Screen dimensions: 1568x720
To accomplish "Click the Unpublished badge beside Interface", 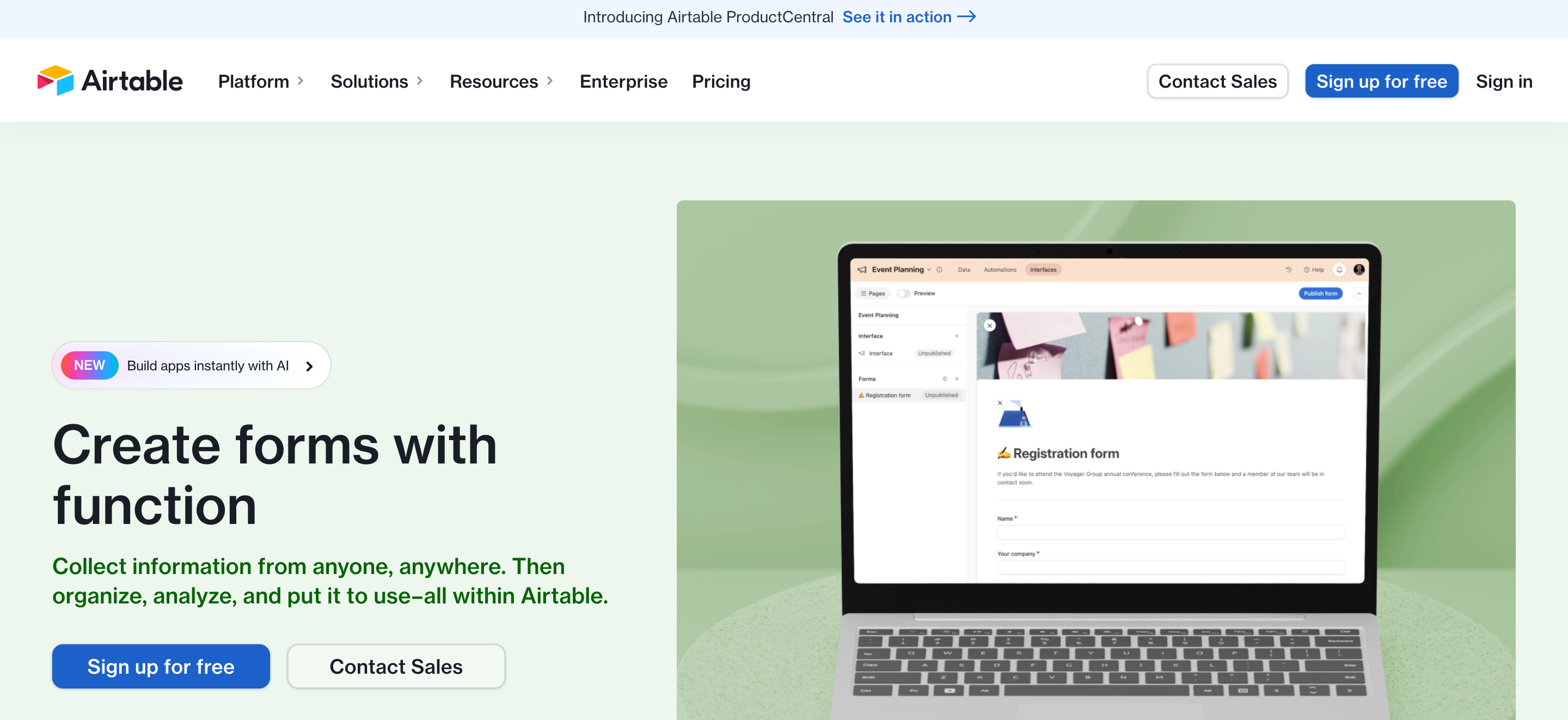I will click(x=934, y=353).
